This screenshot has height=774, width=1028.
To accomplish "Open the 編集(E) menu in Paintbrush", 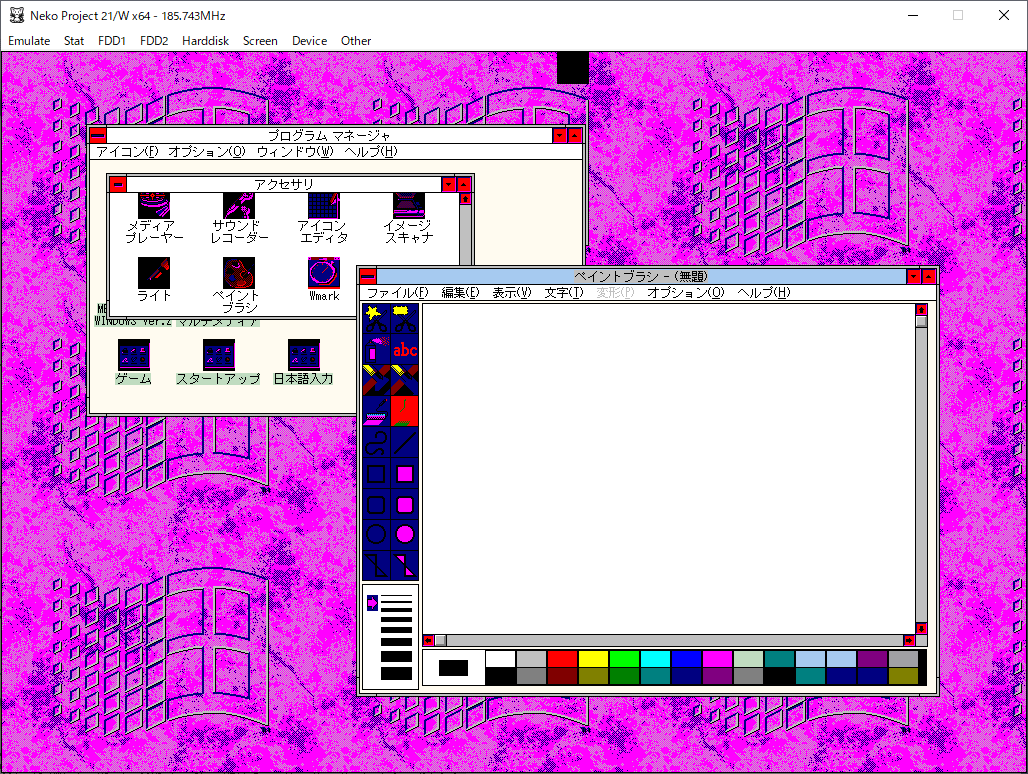I will (460, 292).
